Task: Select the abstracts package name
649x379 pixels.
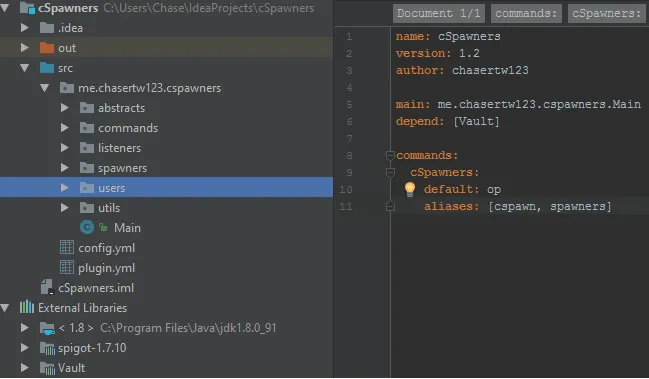Action: 122,108
